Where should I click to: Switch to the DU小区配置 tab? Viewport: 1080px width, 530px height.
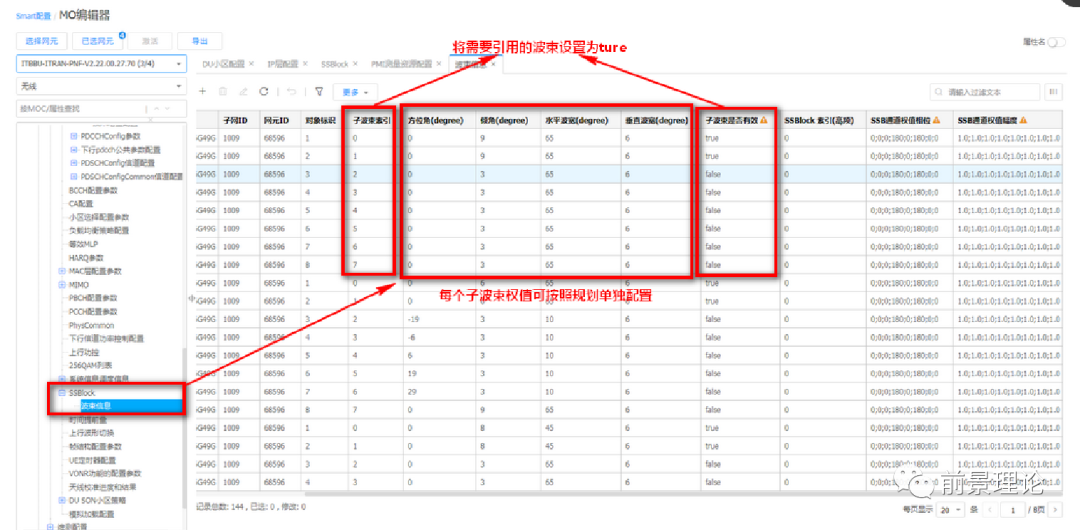click(223, 64)
